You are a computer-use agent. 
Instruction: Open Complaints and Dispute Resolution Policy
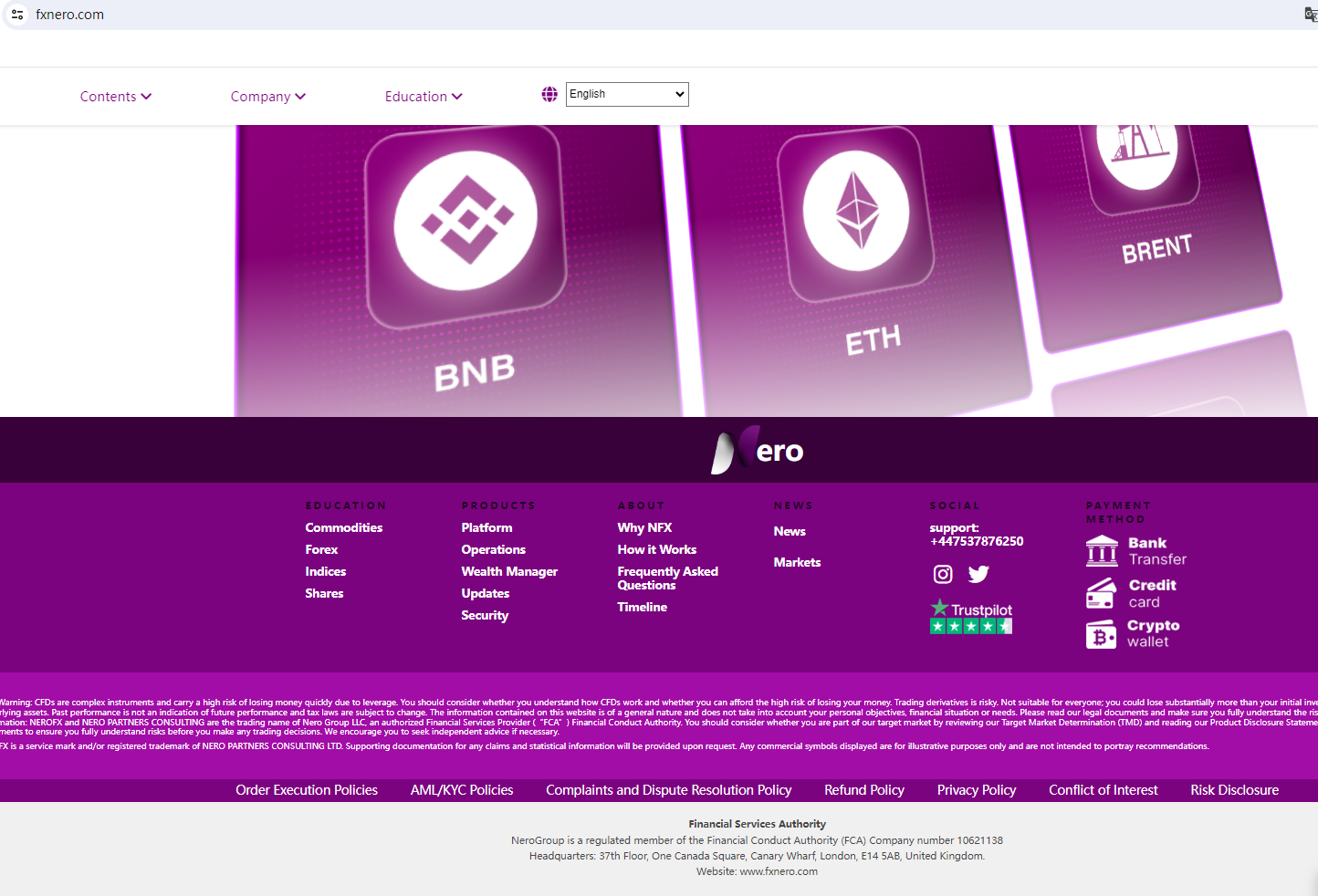pos(669,790)
